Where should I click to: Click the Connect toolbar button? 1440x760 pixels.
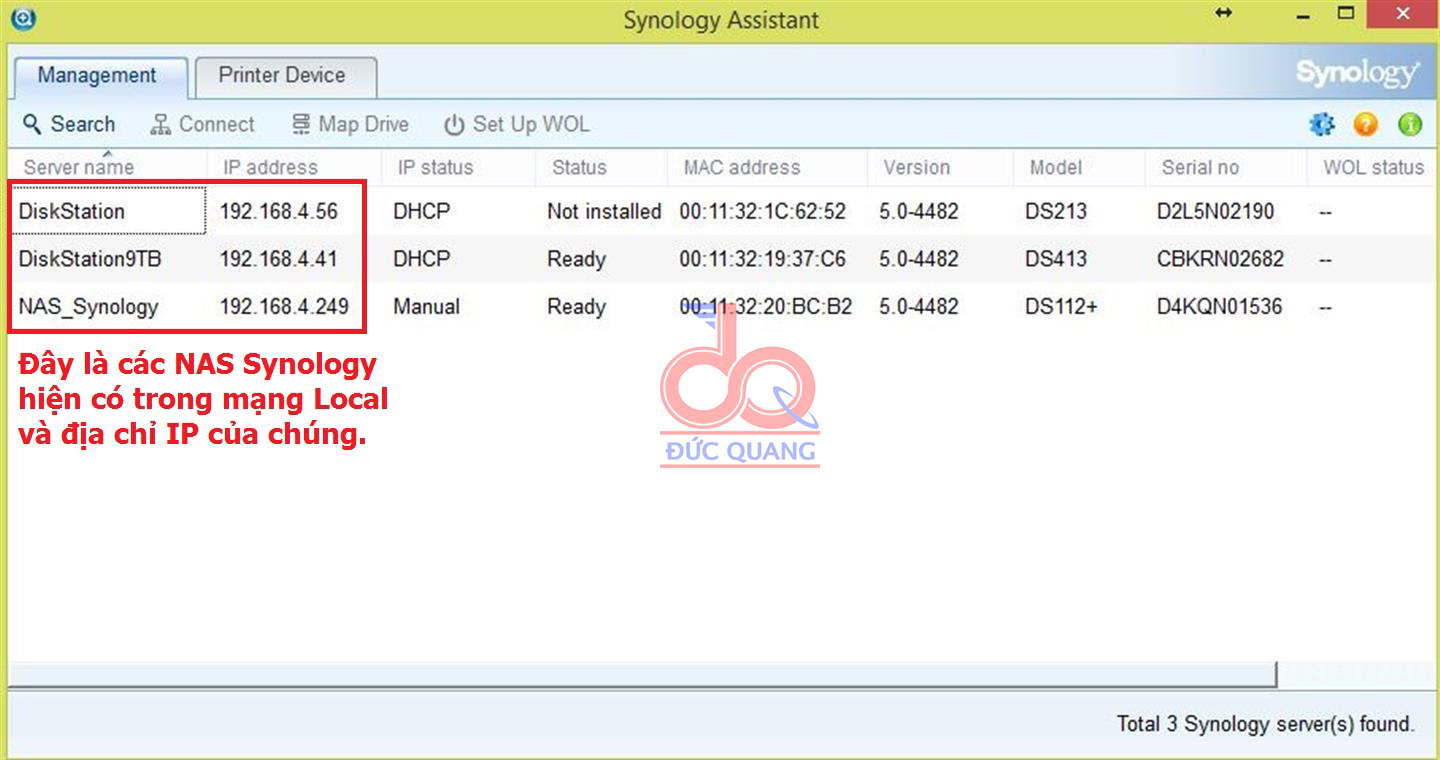pos(202,124)
